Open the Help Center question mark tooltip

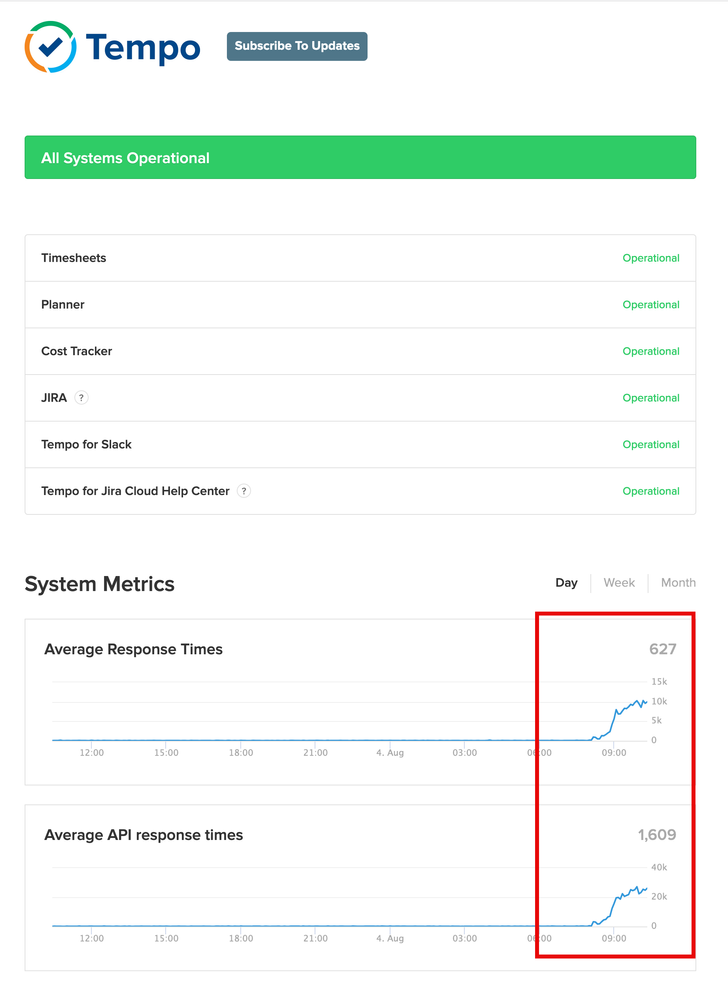(244, 491)
